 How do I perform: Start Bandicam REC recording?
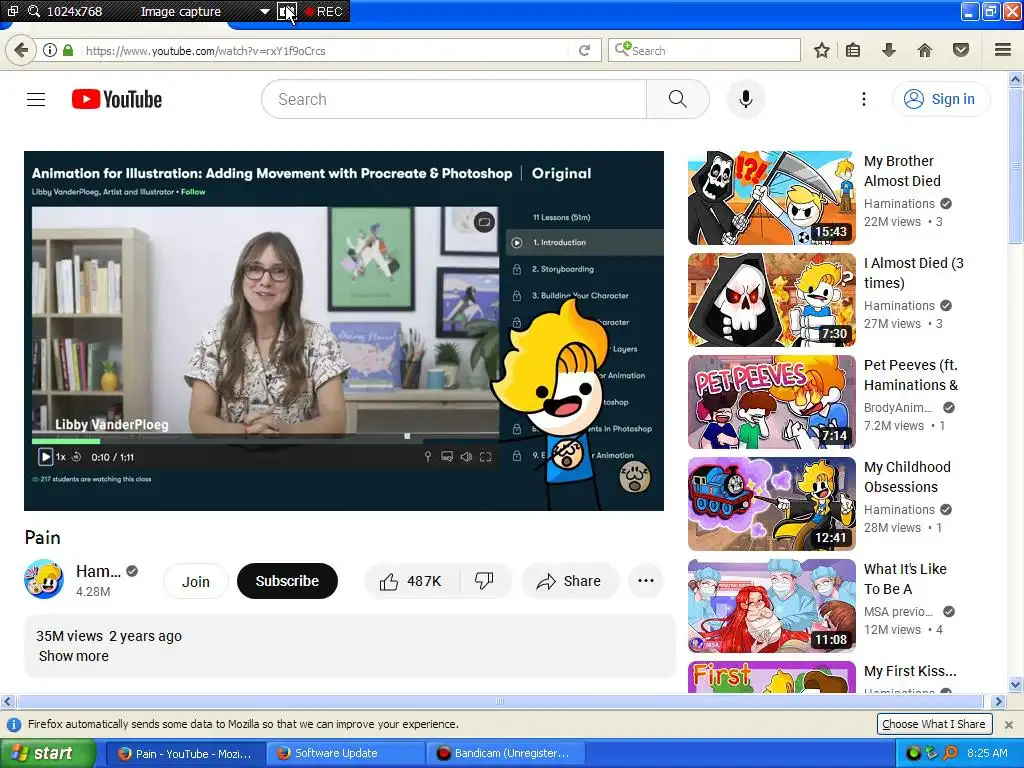(324, 11)
